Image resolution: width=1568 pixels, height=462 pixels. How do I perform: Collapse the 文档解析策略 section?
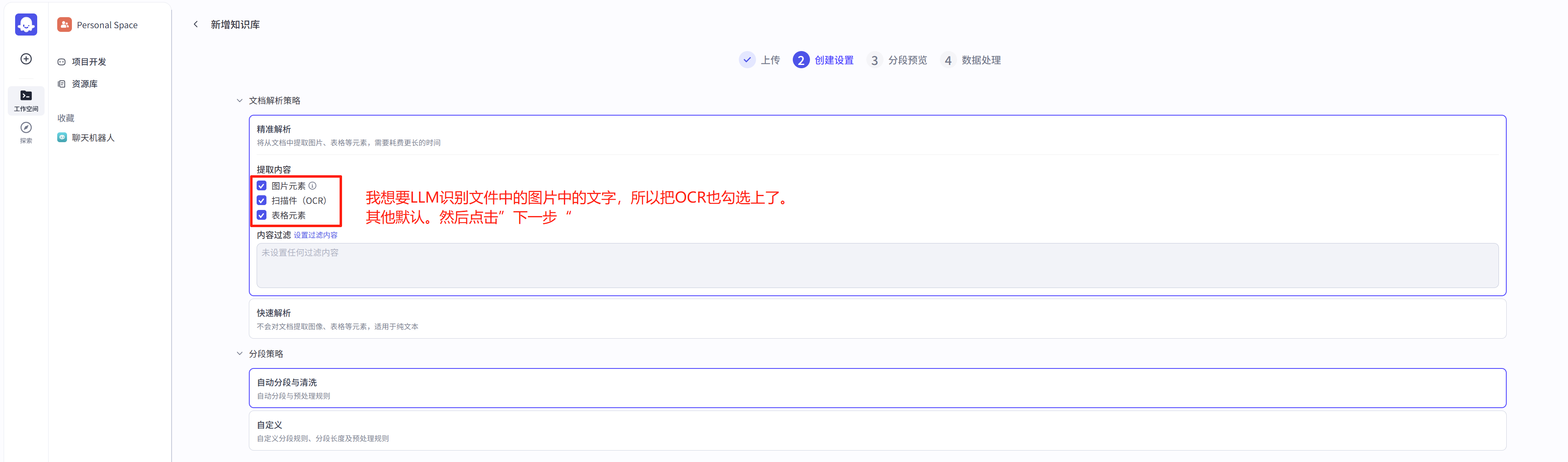click(239, 100)
